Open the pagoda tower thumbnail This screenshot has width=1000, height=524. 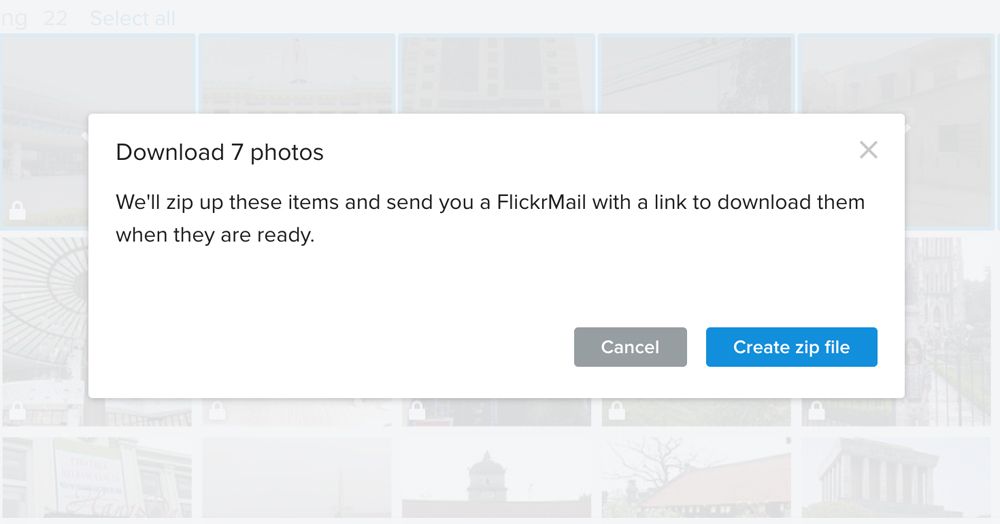point(497,478)
